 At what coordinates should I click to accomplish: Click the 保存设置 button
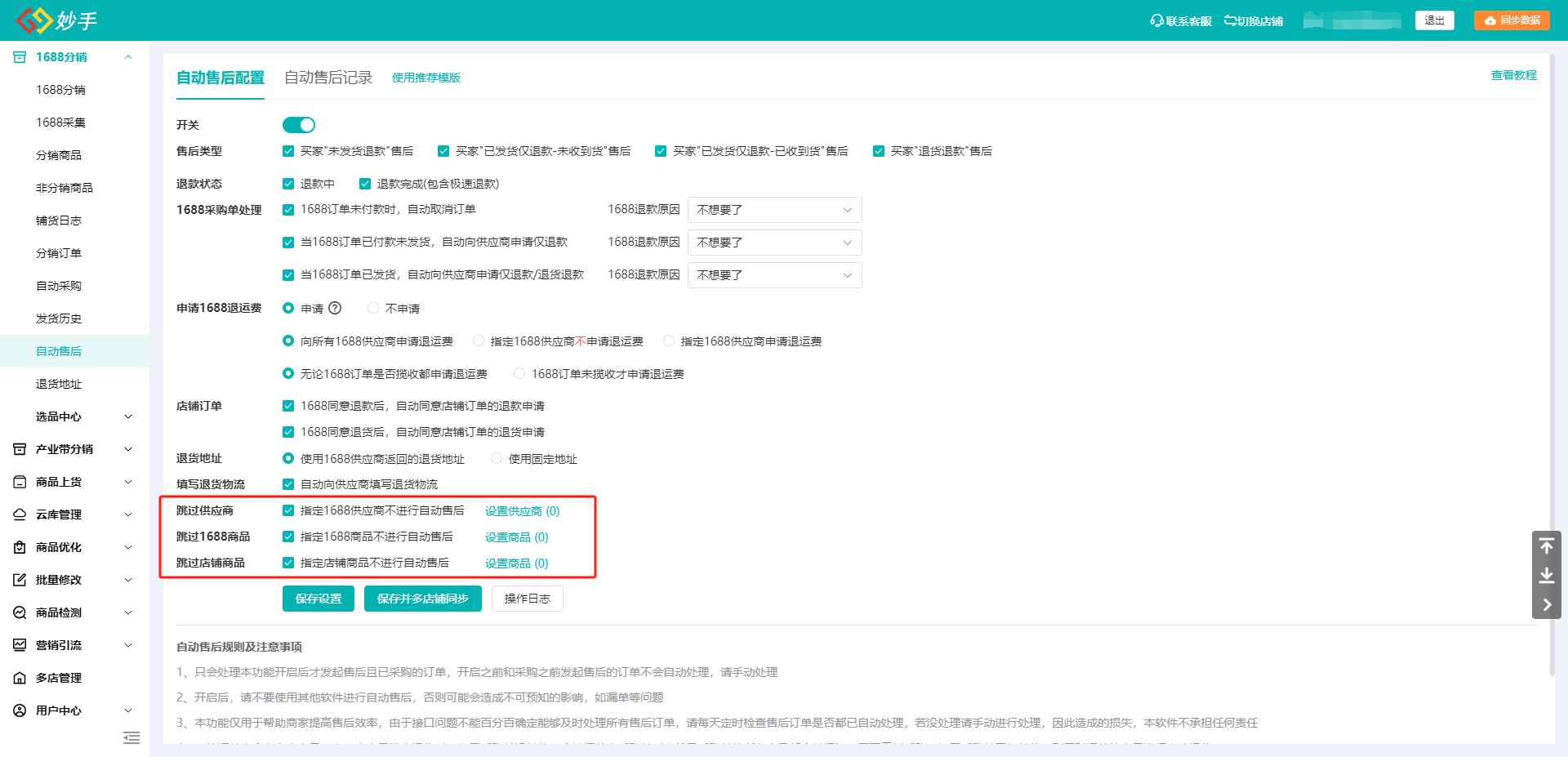coord(318,599)
